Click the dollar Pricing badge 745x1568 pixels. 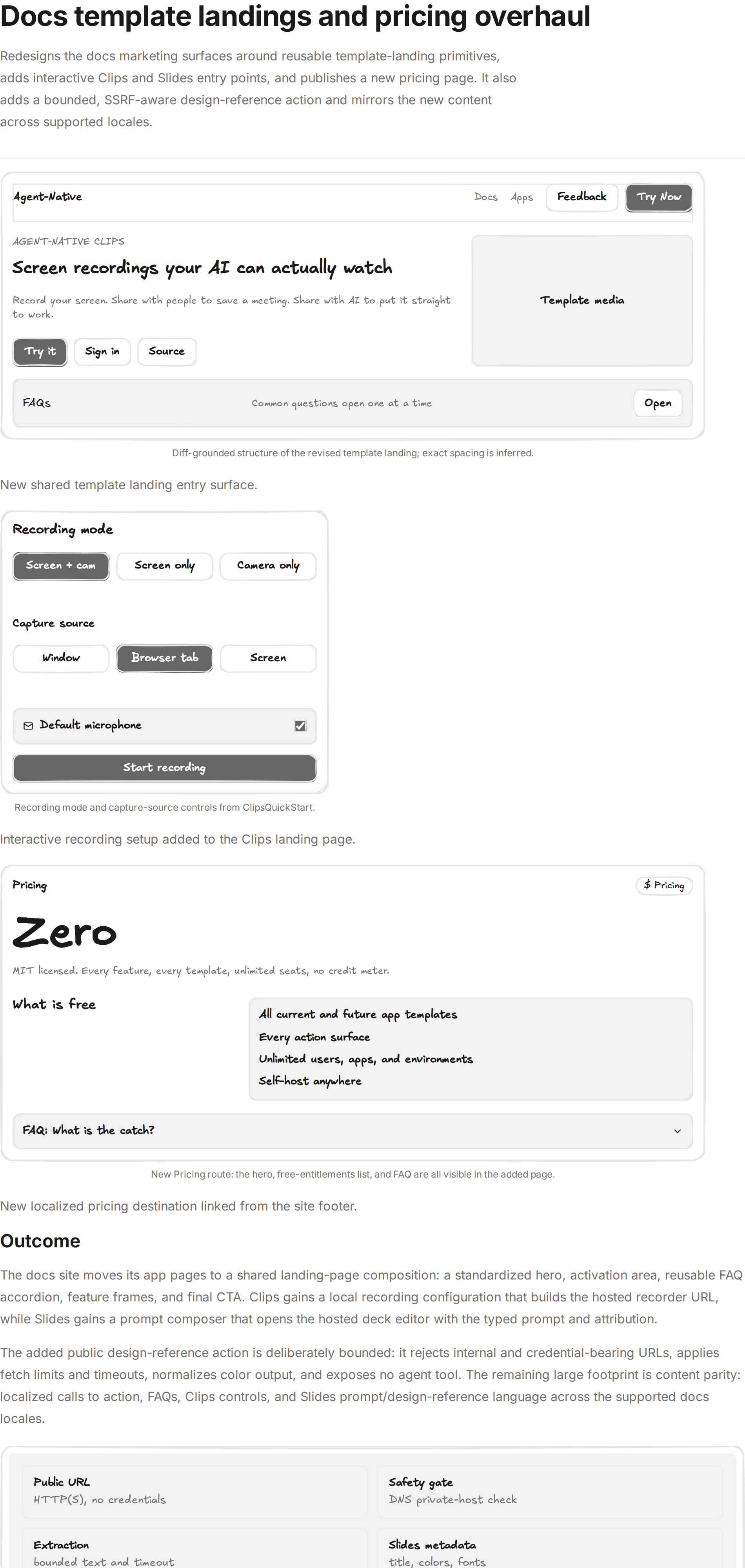(664, 885)
